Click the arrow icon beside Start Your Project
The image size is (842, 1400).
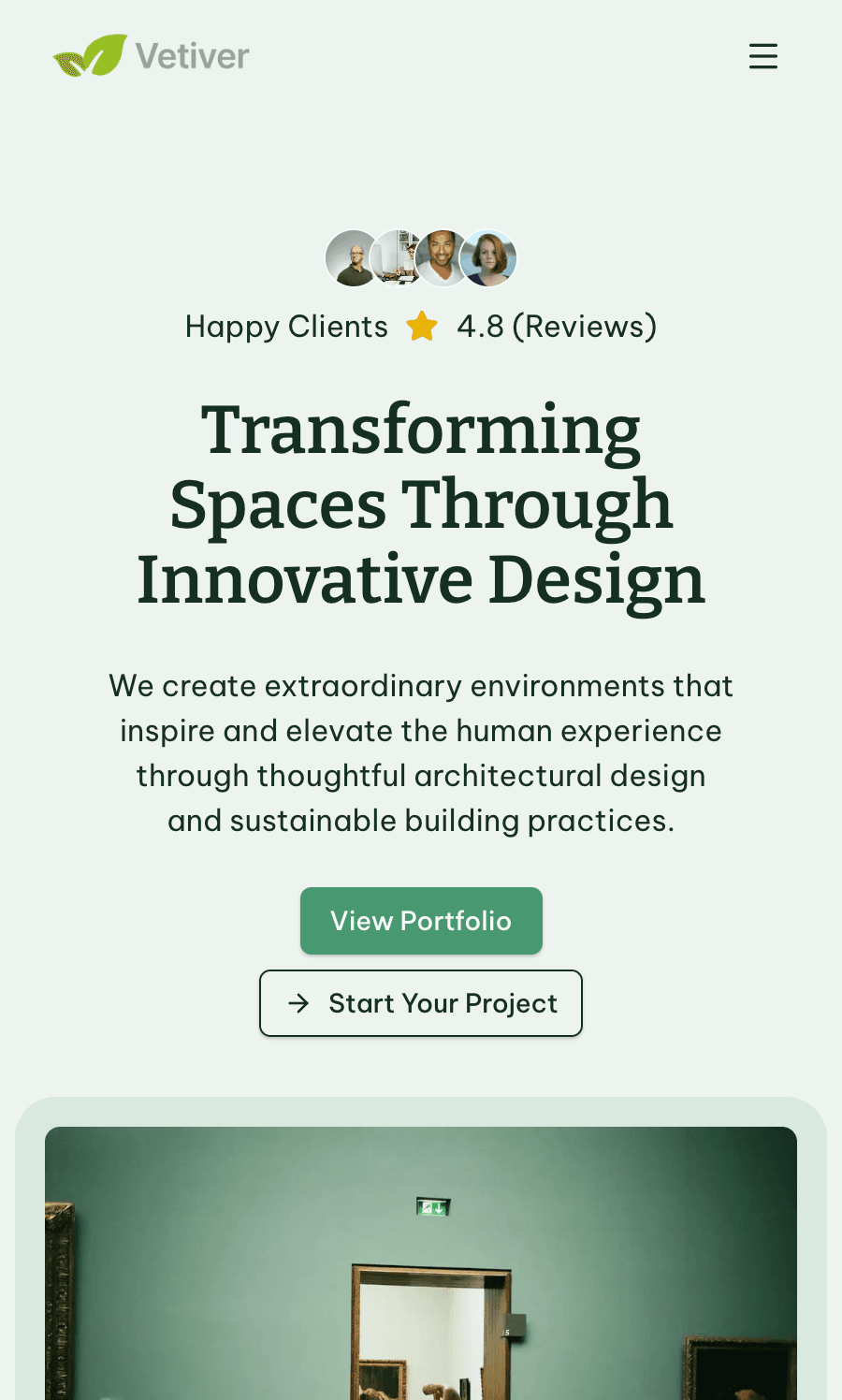click(x=298, y=1003)
